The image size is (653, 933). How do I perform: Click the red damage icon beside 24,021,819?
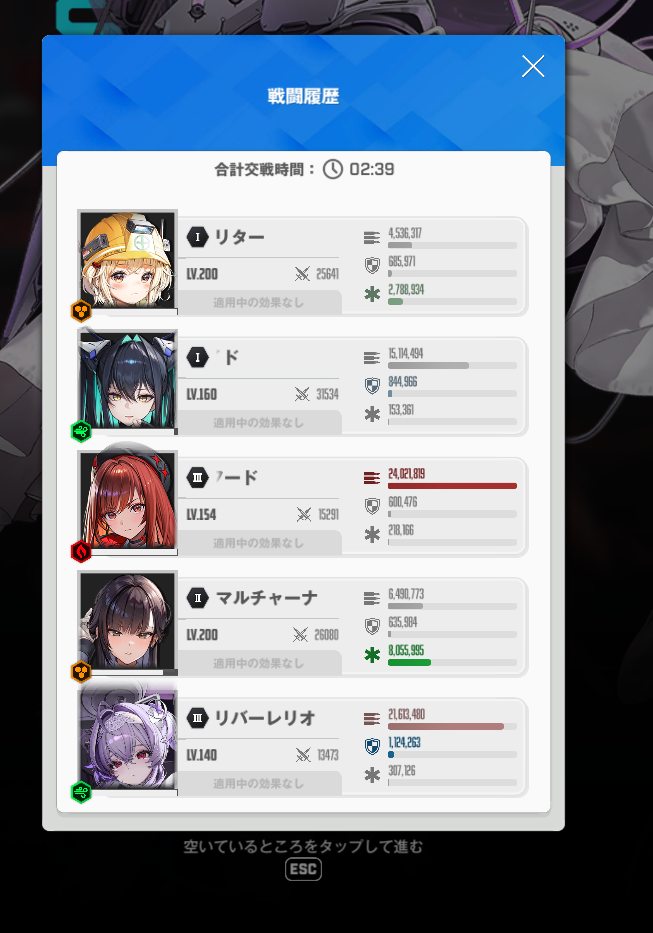tap(372, 478)
